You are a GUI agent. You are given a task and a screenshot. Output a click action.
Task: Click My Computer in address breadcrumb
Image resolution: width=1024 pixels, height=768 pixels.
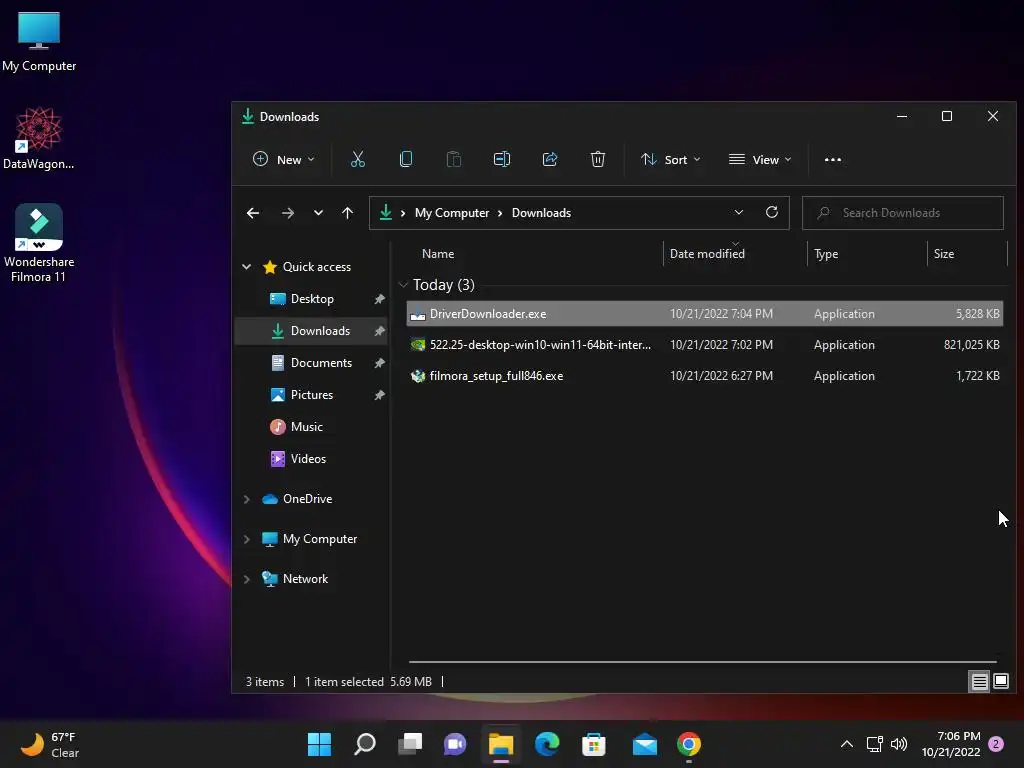pos(452,213)
